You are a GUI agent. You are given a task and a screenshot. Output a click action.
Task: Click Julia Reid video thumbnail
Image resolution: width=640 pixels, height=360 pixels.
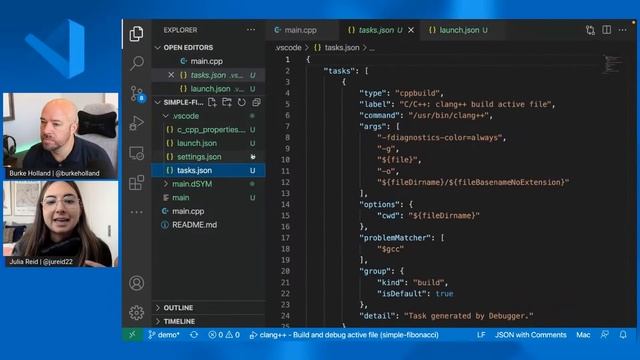(61, 224)
